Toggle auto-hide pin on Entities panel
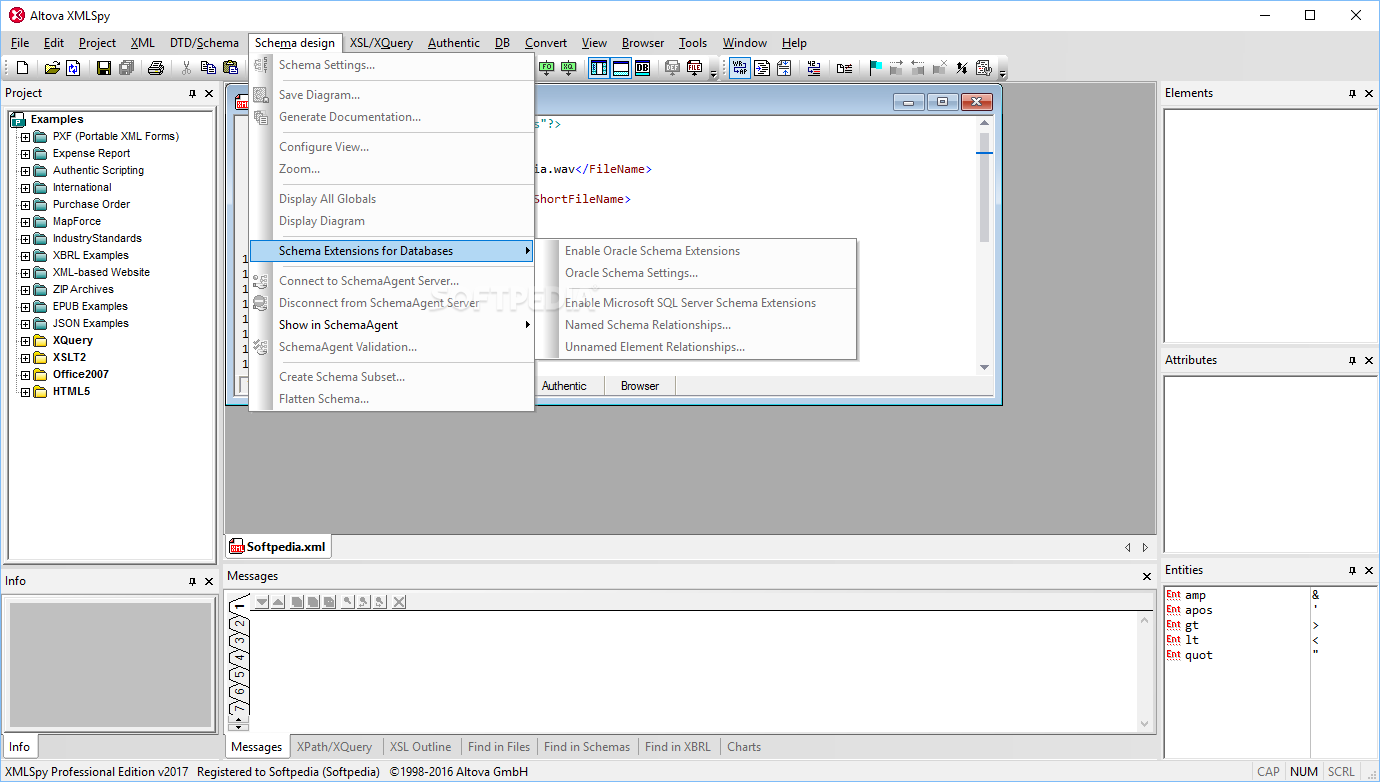 1352,570
